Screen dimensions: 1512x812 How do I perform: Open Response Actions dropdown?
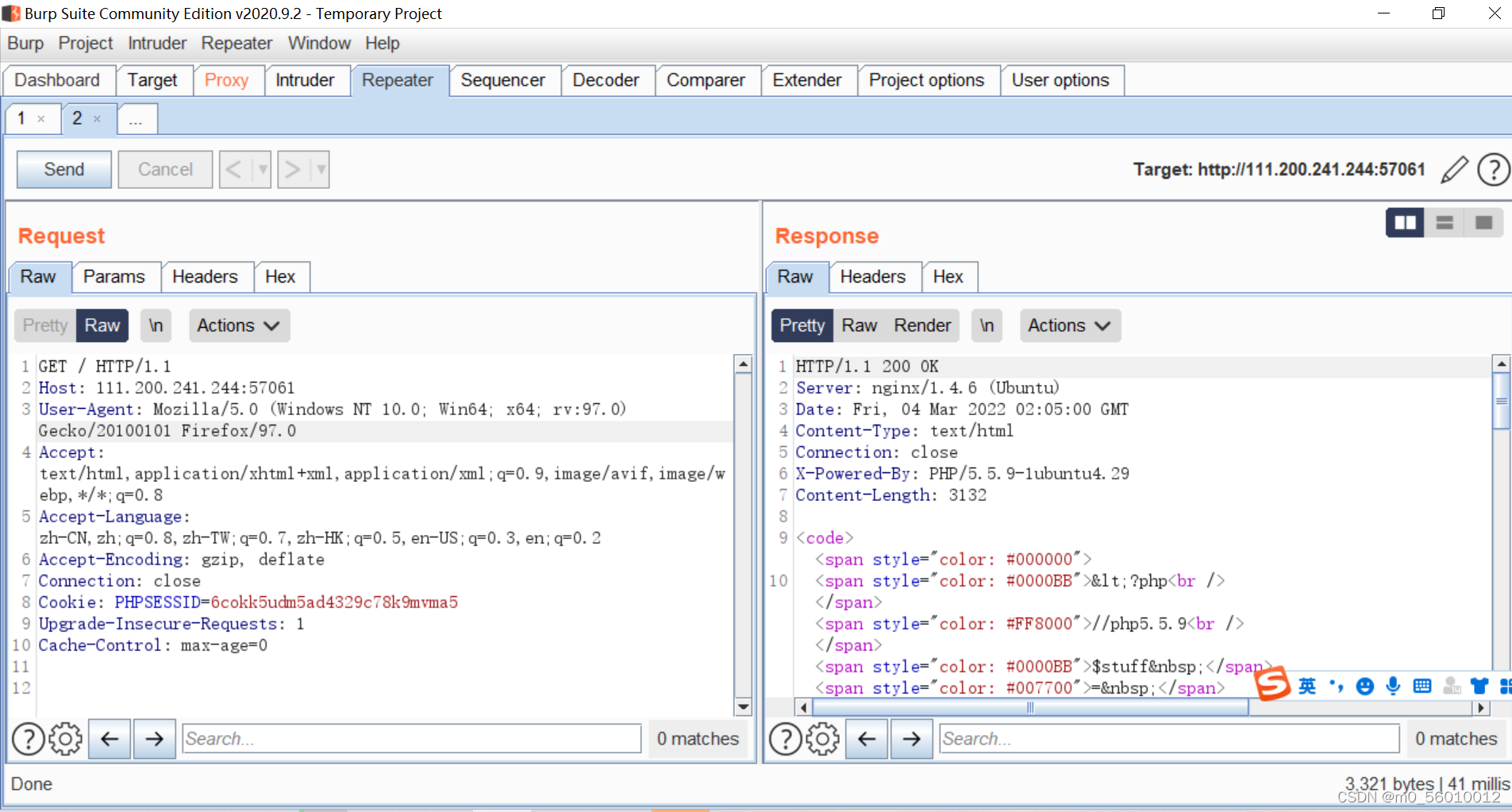click(1070, 325)
